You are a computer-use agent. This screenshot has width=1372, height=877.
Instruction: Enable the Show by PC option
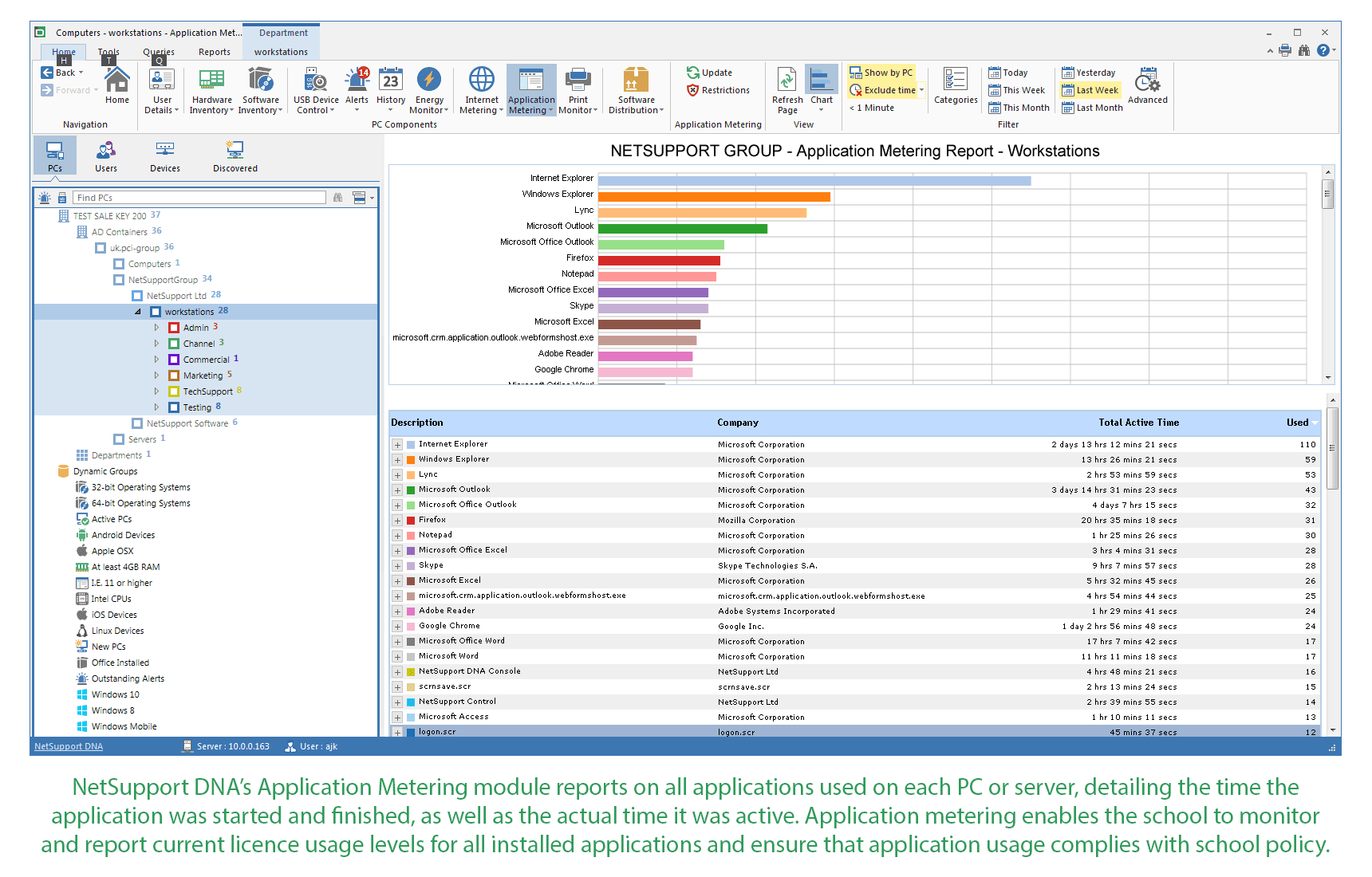pos(882,72)
